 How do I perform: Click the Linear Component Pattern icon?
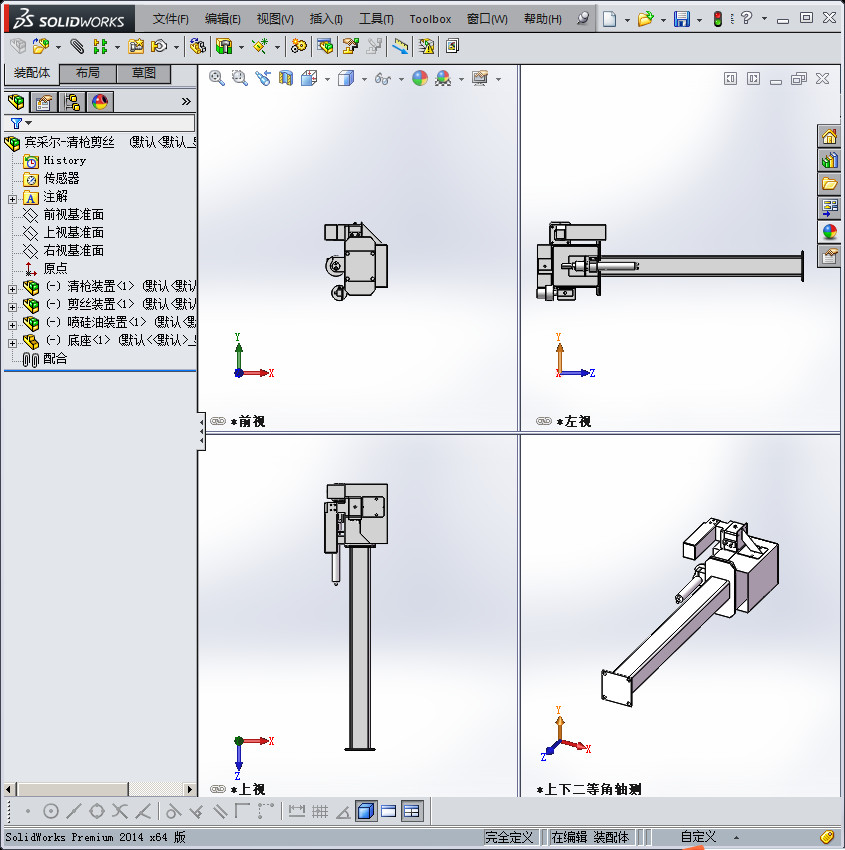(100, 47)
